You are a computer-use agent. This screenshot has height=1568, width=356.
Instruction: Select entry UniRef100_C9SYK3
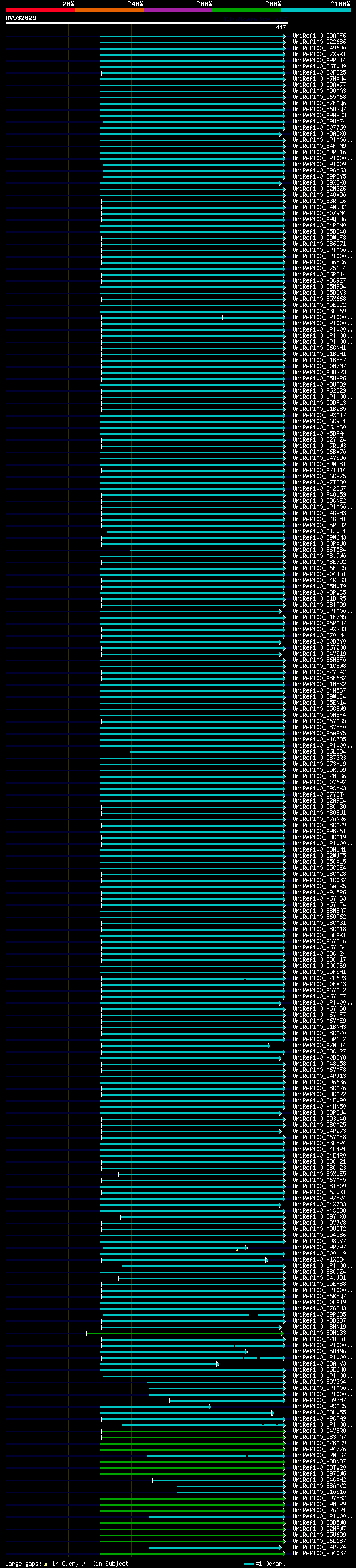point(319,788)
